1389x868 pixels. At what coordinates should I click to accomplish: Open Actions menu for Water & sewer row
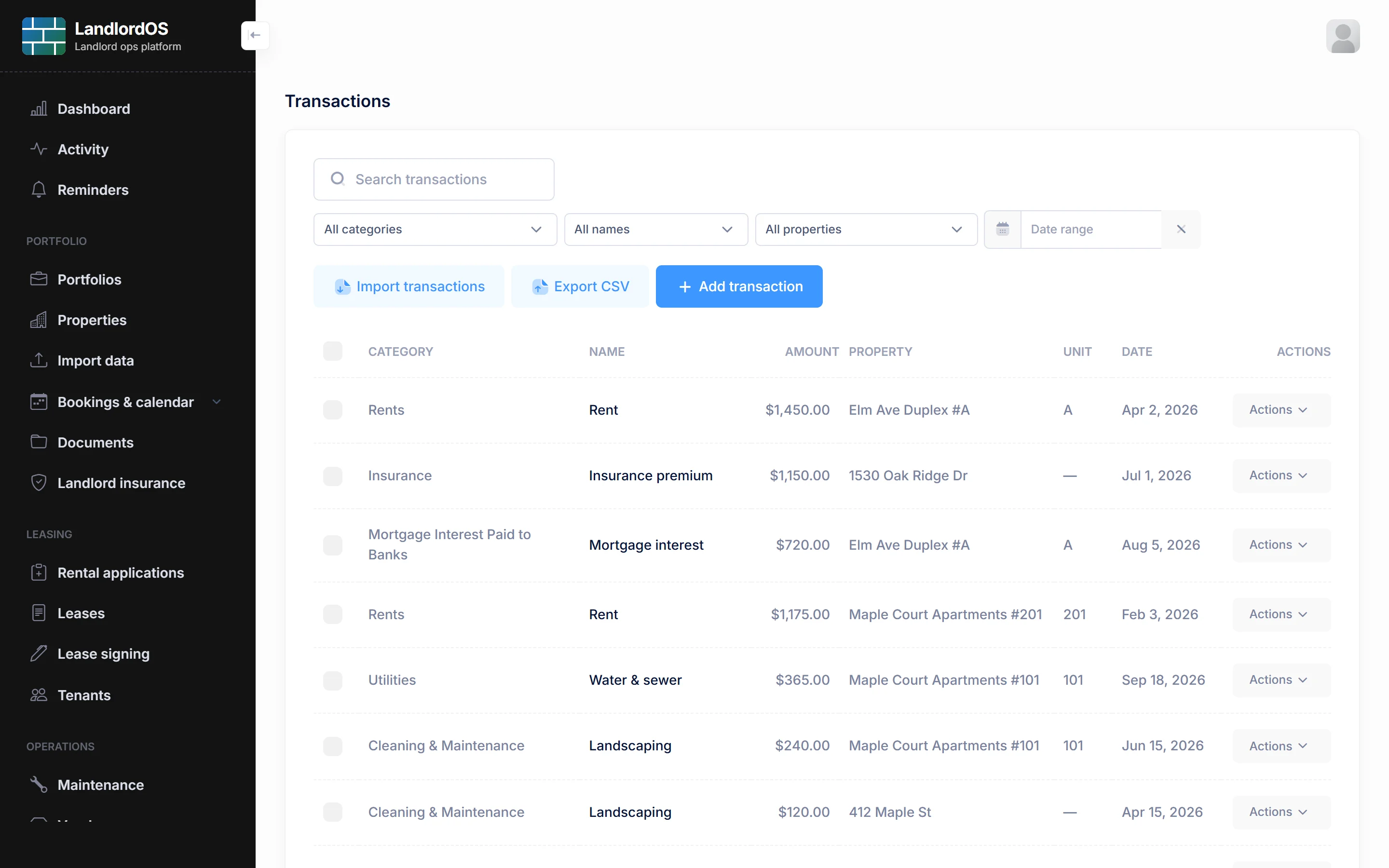point(1280,680)
